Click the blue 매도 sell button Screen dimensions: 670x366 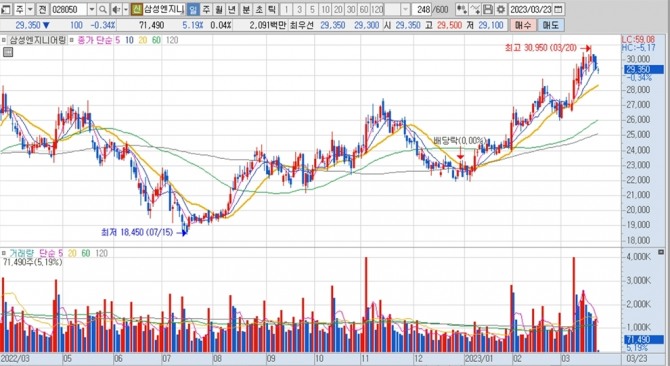pyautogui.click(x=551, y=25)
